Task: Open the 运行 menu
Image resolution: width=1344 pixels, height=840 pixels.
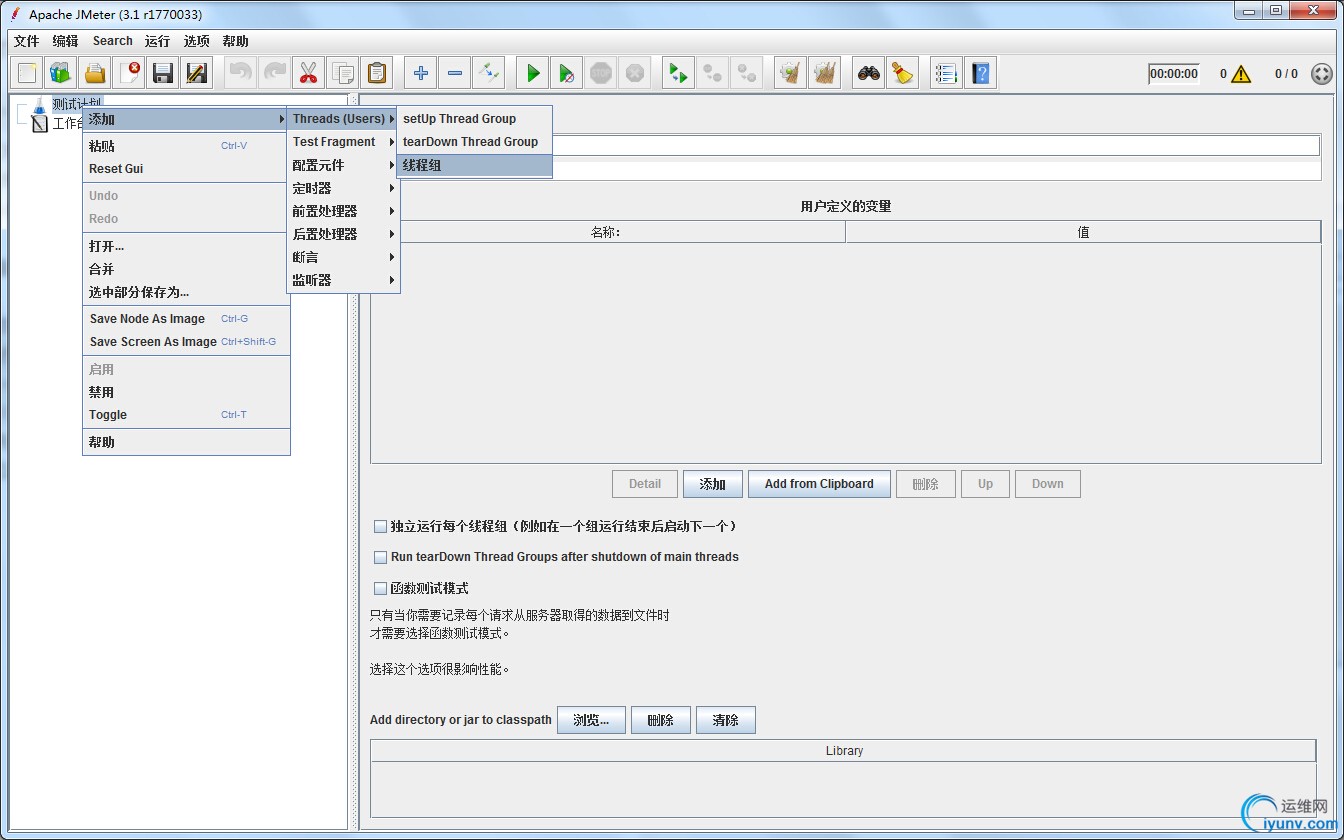Action: coord(157,41)
